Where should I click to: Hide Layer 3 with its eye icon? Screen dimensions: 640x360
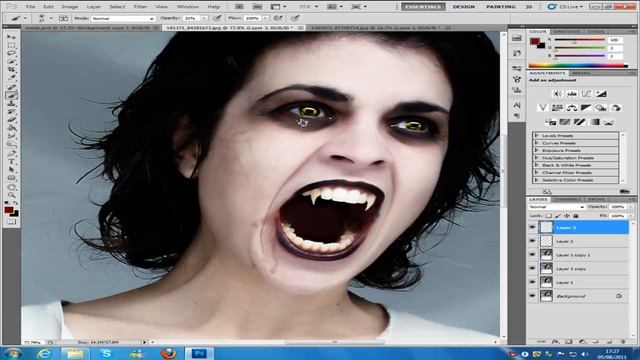532,227
